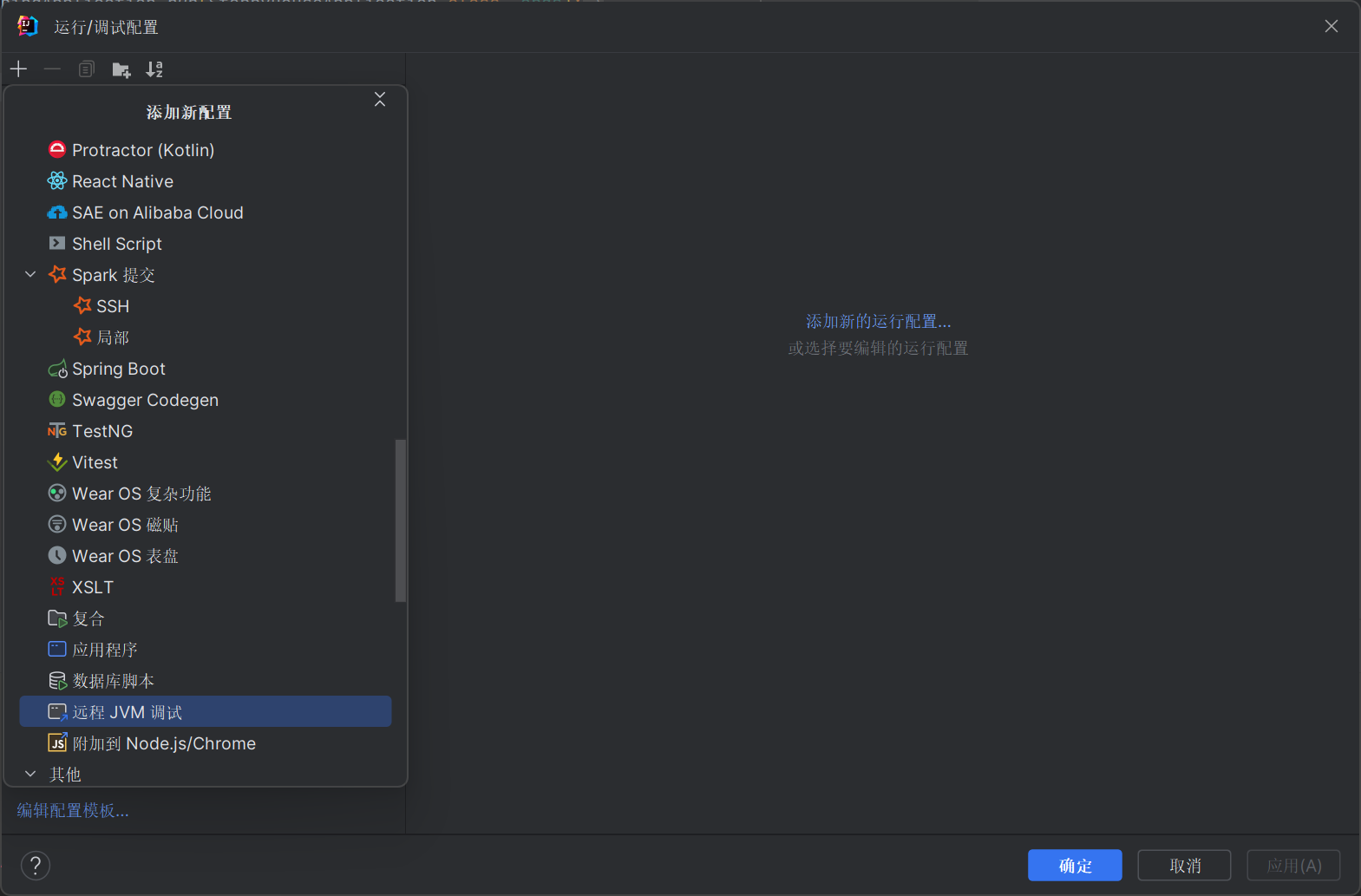Screen dimensions: 1361x896
Task: Choose 附加到 Node.js/Chrome entry
Action: [x=206, y=743]
